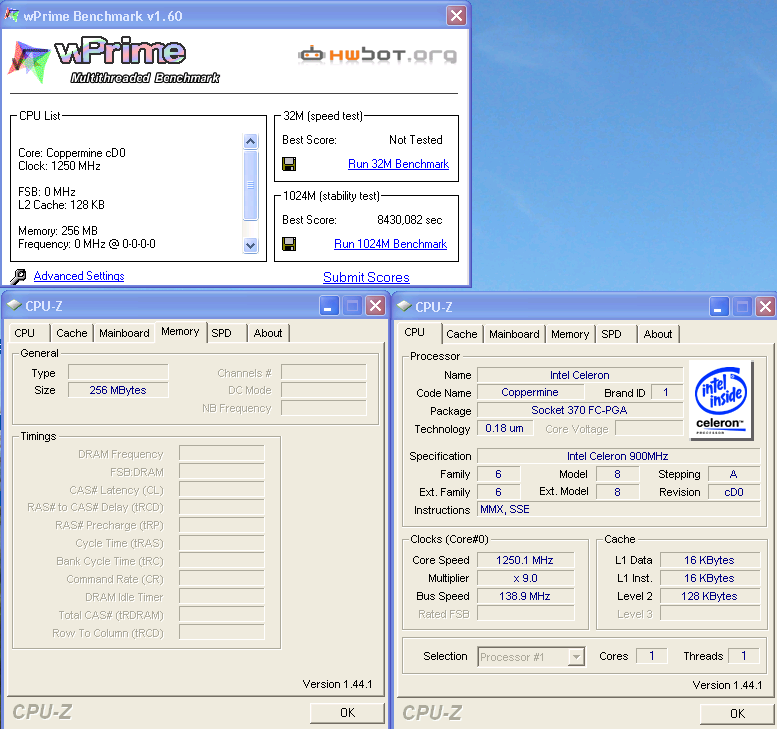Close the wPrime Benchmark window
777x729 pixels.
(456, 15)
